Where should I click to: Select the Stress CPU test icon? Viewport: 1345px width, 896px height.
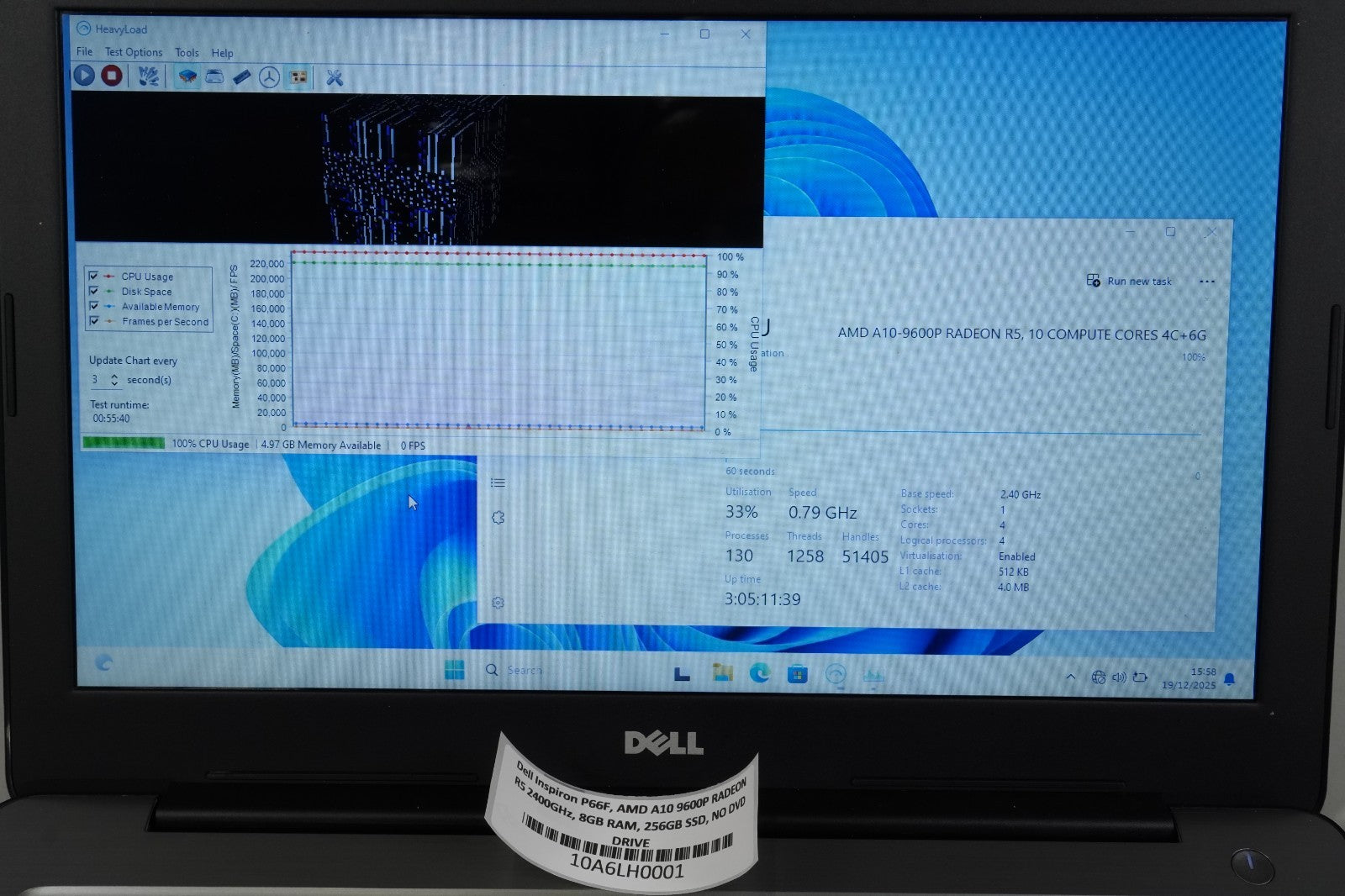[x=187, y=77]
